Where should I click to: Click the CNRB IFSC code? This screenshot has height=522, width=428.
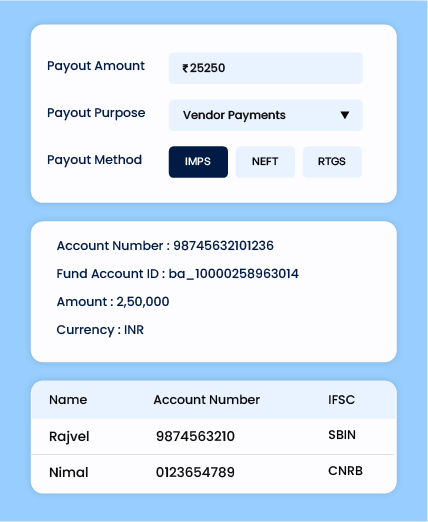pyautogui.click(x=345, y=471)
